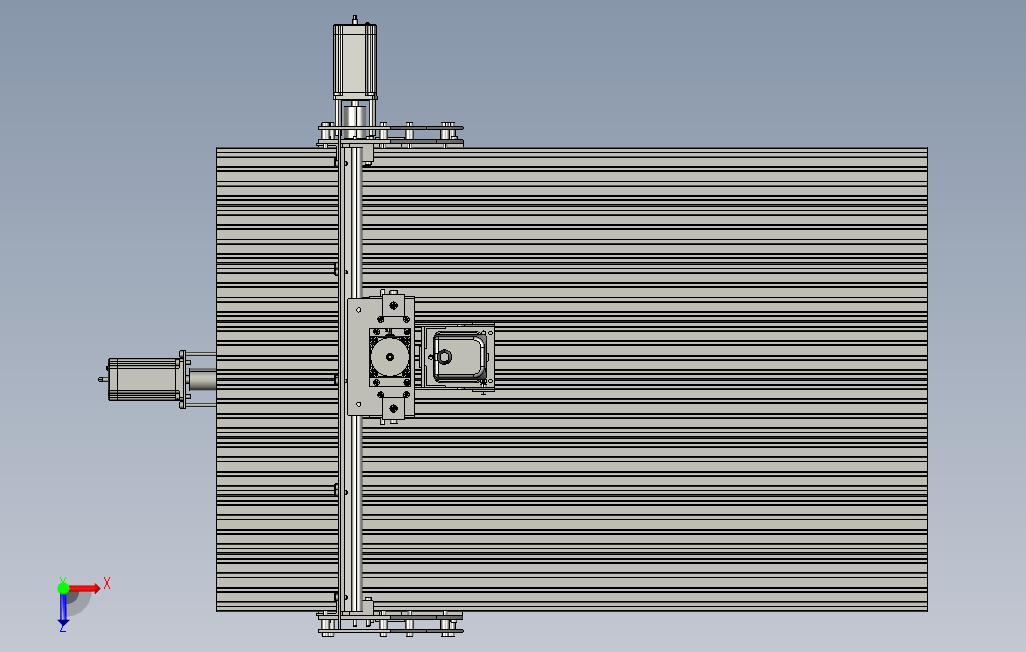Click the green Y axis dot of triad
Screen dimensions: 1026x652
coord(63,587)
